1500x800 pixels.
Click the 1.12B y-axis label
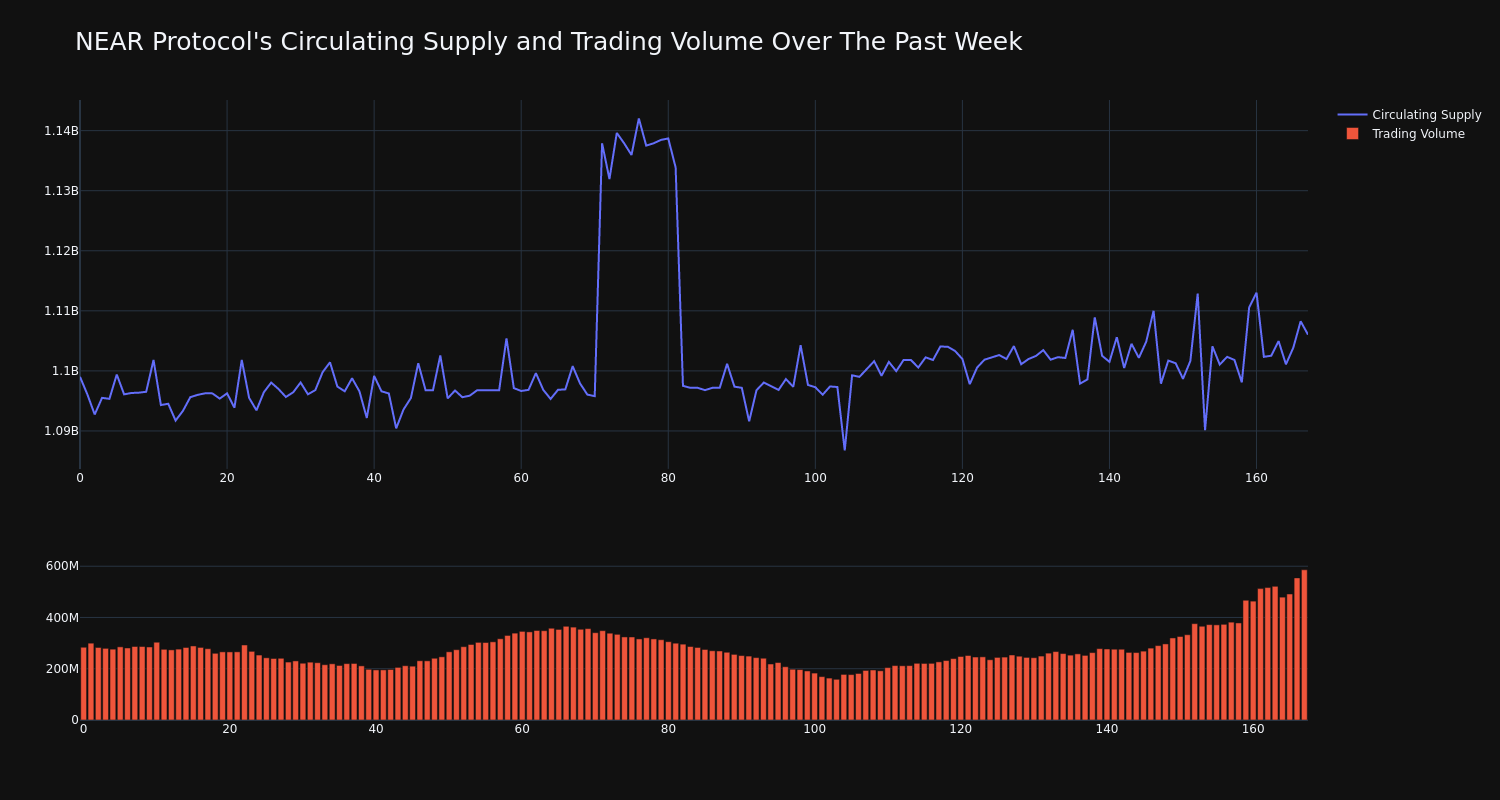61,251
